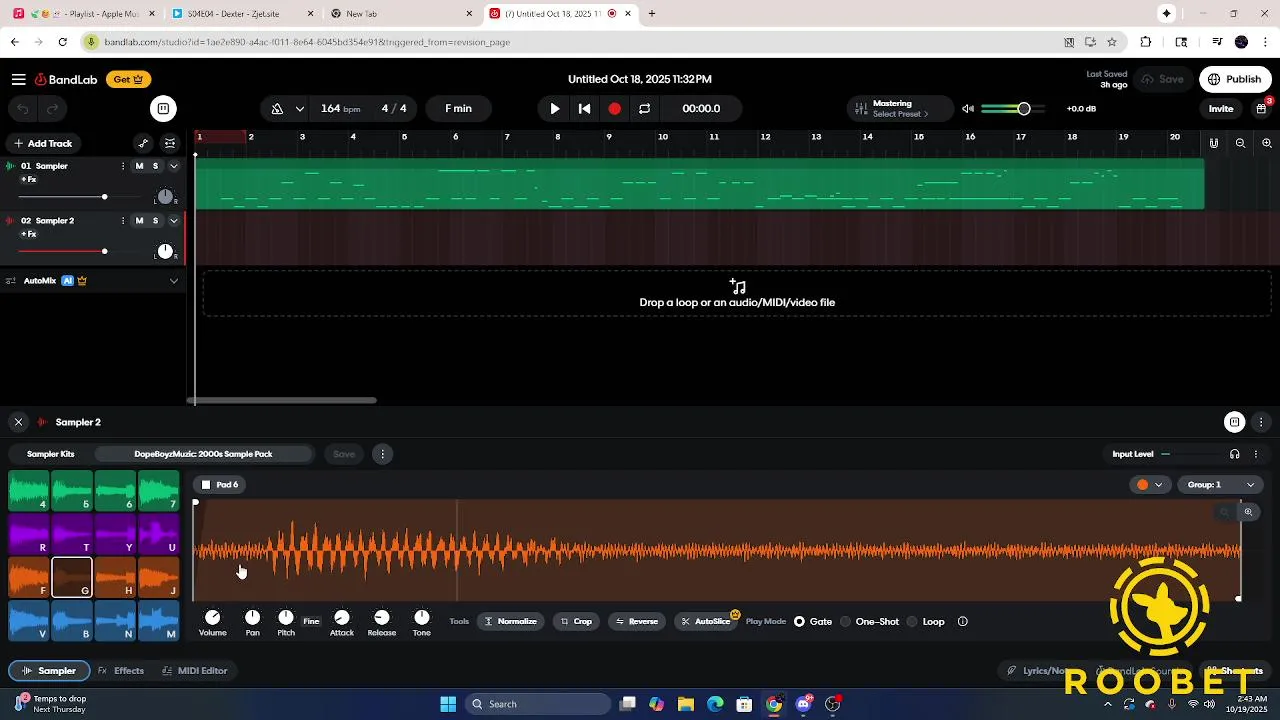Expand the AutoMix section

click(x=173, y=281)
